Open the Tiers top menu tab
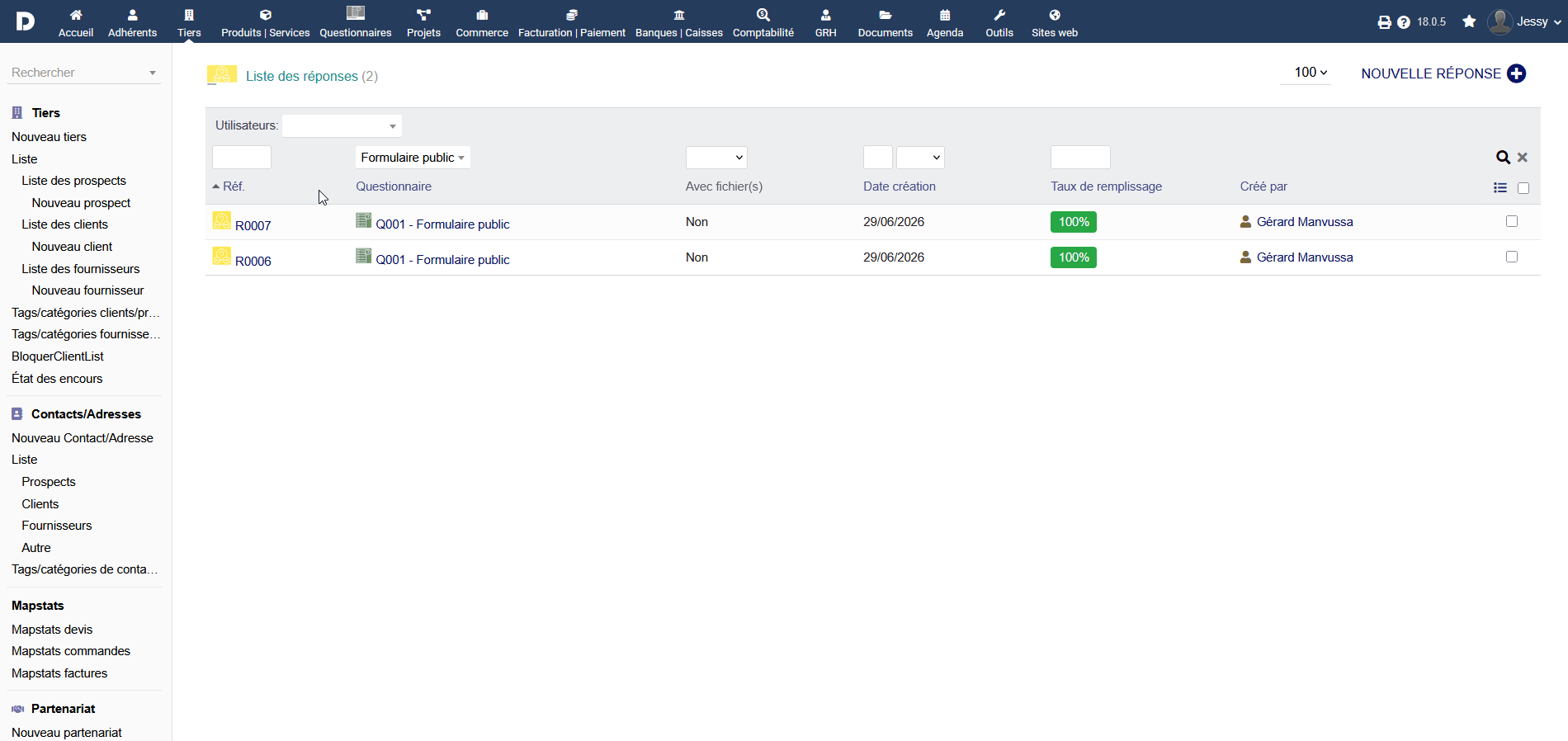Image resolution: width=1568 pixels, height=741 pixels. [x=189, y=22]
